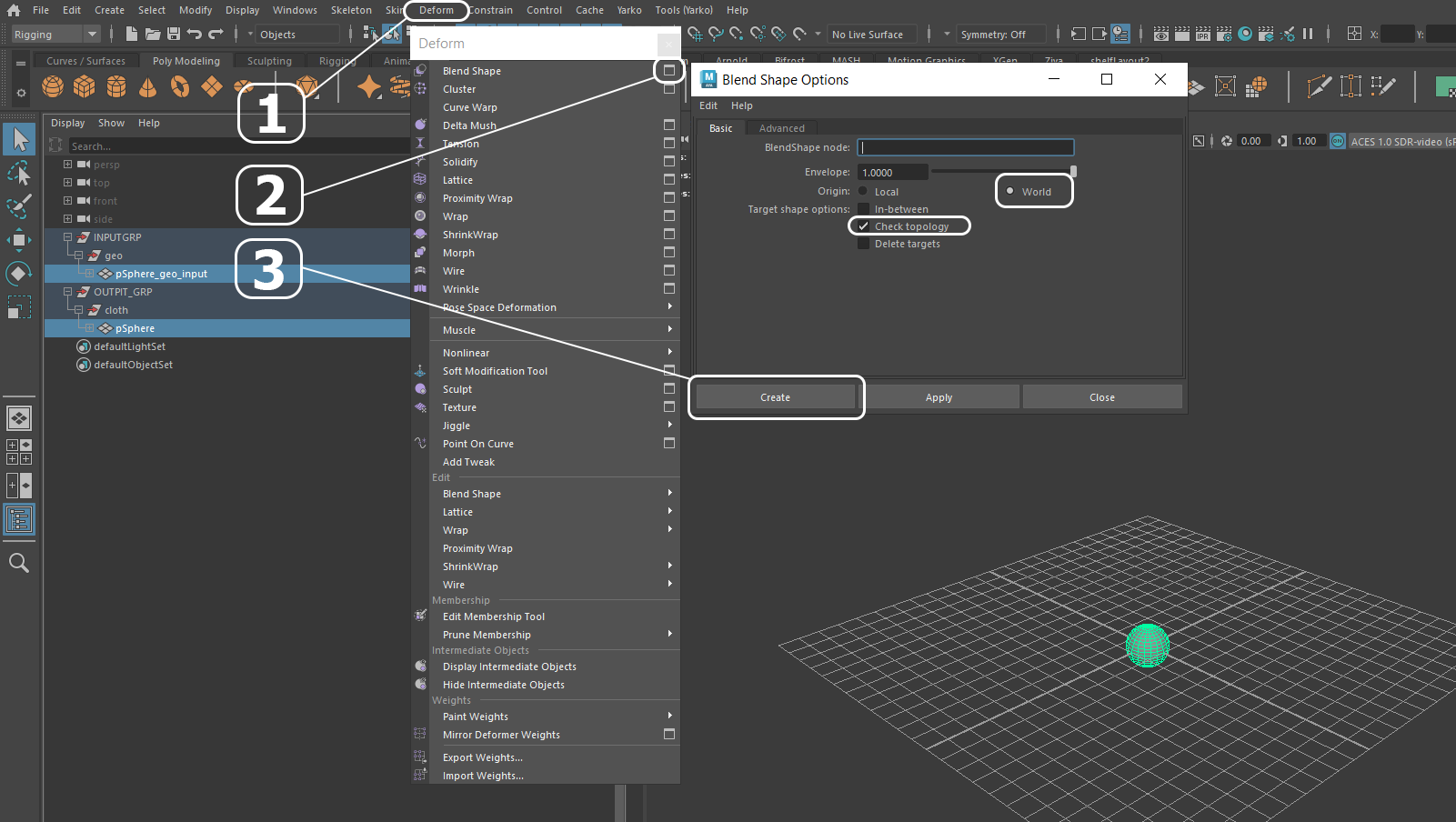Click the Envelope value field

[x=892, y=172]
